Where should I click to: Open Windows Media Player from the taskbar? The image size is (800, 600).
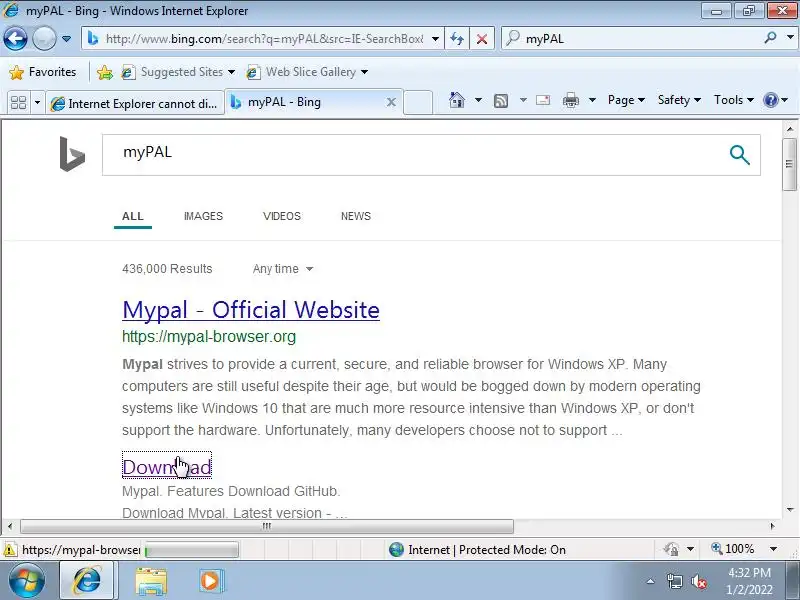[x=210, y=581]
